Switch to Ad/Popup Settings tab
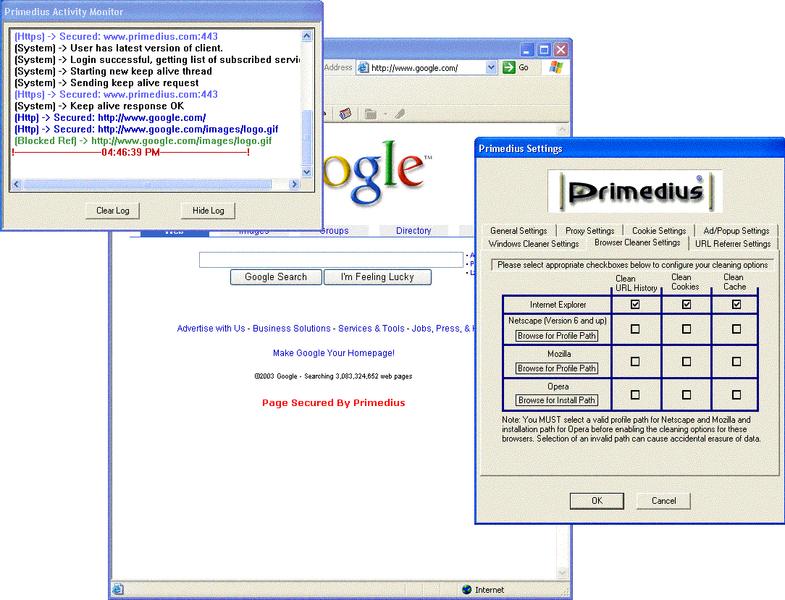Screen dimensions: 785x600 click(x=736, y=231)
